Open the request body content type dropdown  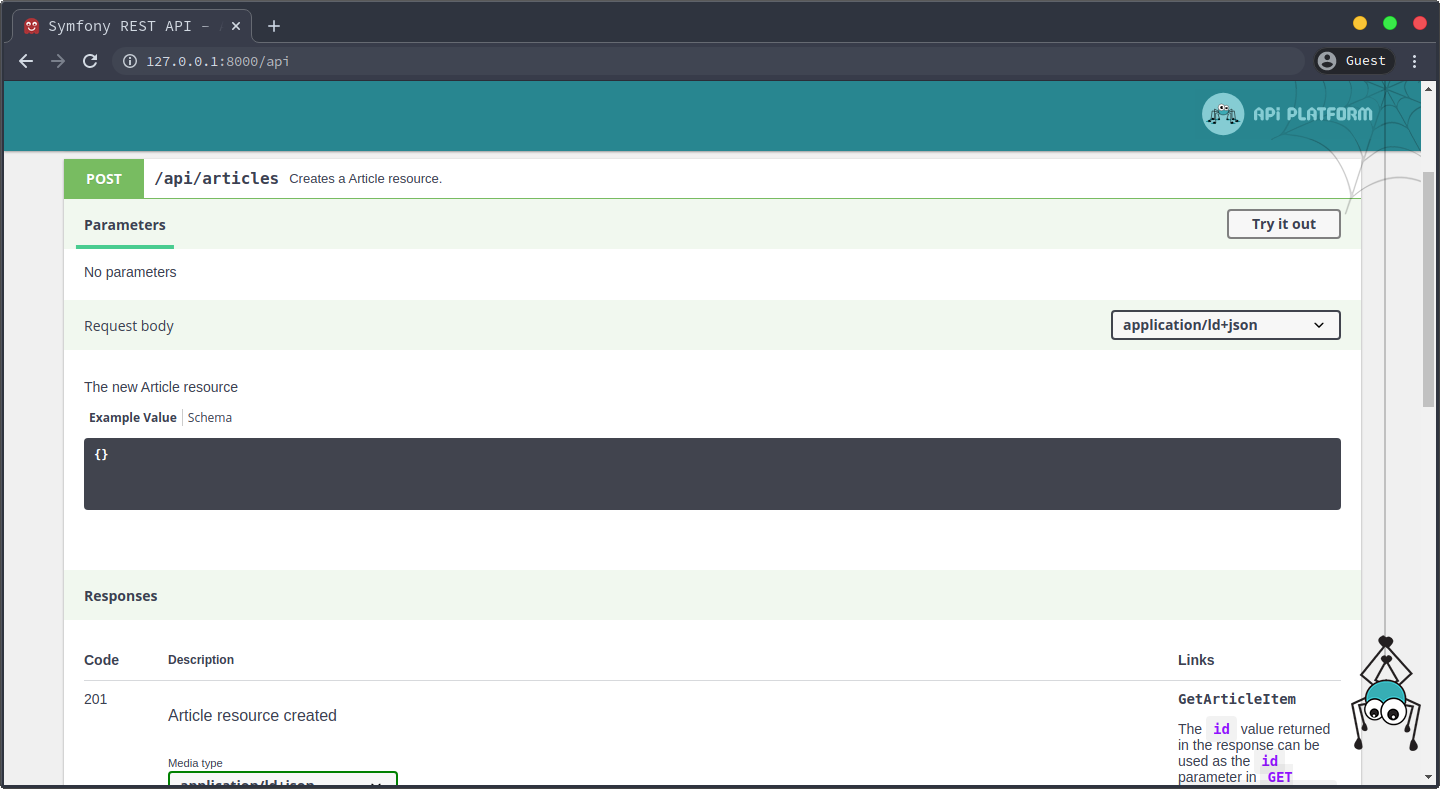1225,325
